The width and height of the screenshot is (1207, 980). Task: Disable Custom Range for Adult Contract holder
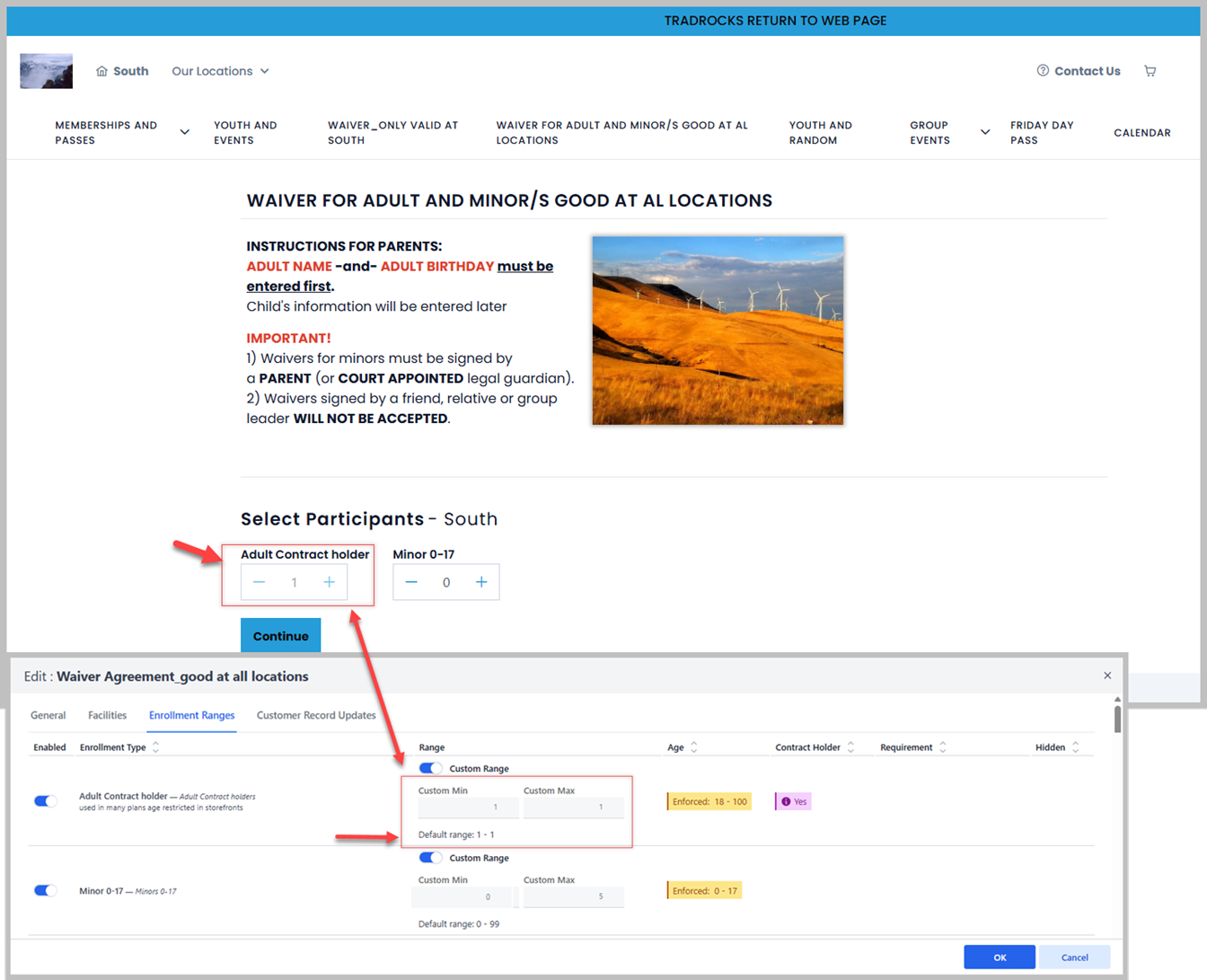[431, 768]
